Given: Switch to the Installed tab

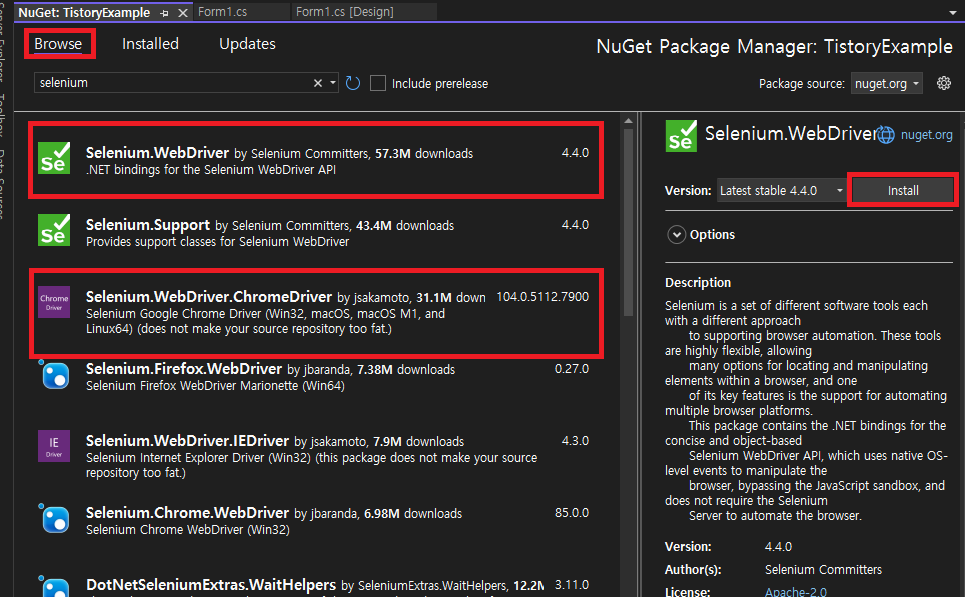Looking at the screenshot, I should pyautogui.click(x=150, y=44).
